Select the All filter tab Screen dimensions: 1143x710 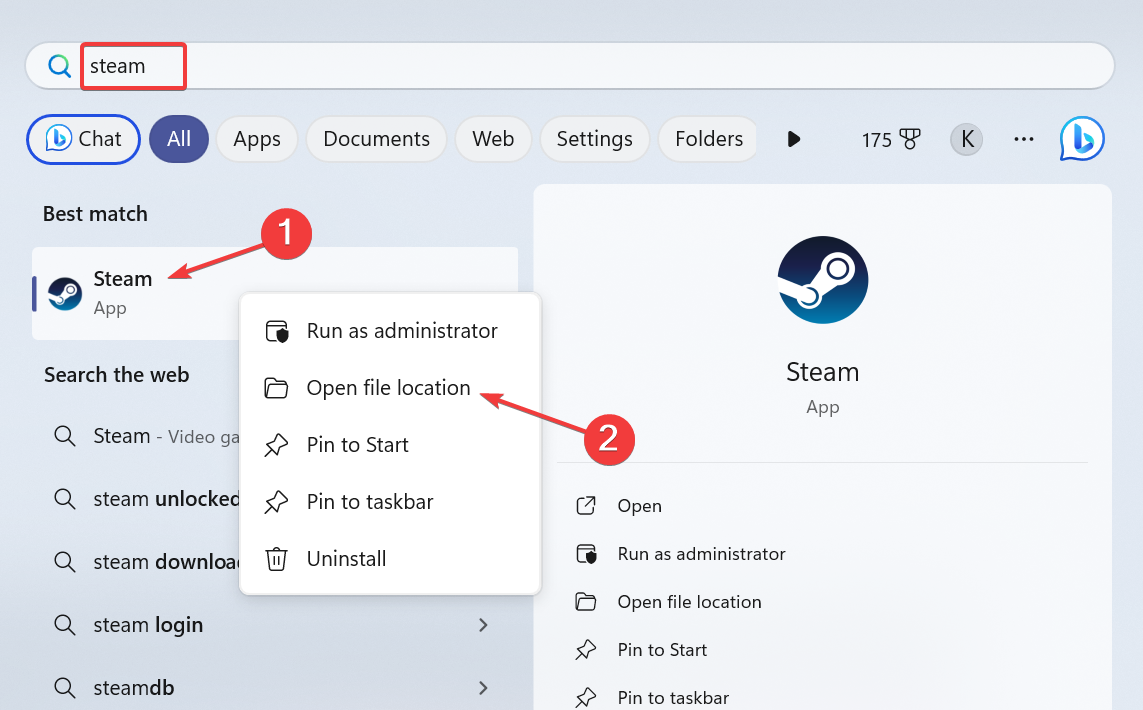click(x=179, y=139)
